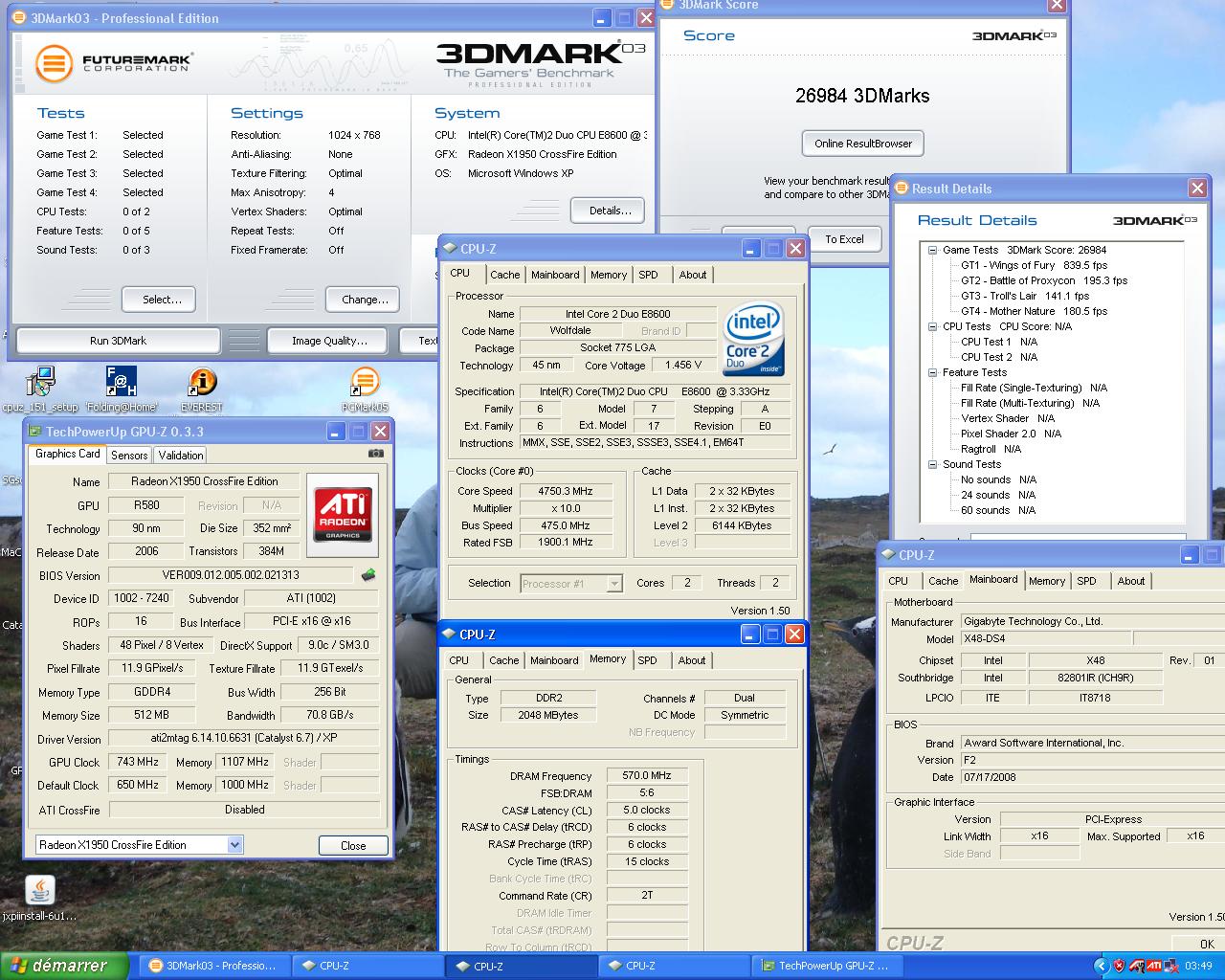This screenshot has height=980, width=1225.
Task: Open the EVEREST desktop shortcut
Action: coord(201,383)
